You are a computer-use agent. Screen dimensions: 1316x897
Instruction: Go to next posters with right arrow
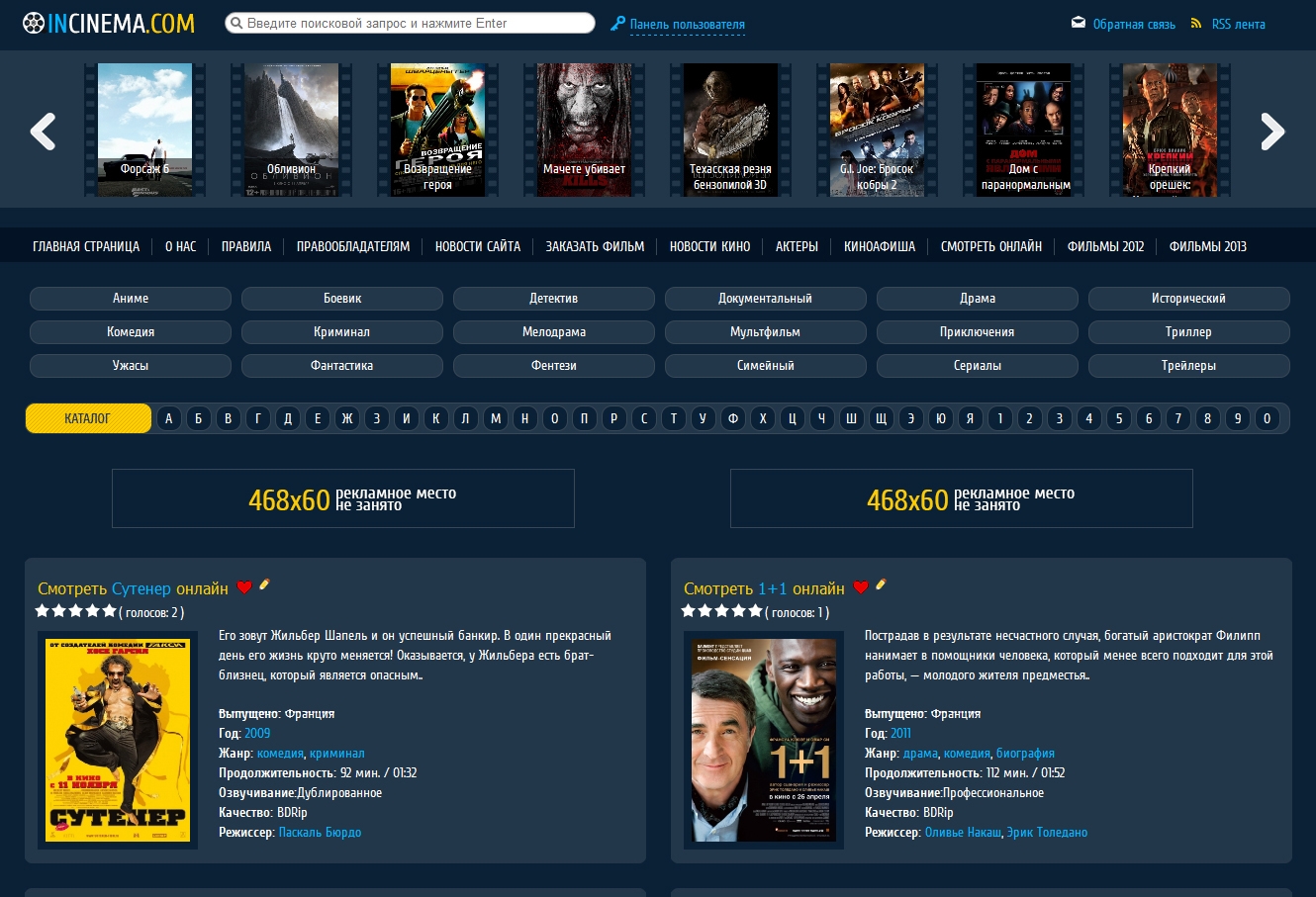[1272, 131]
